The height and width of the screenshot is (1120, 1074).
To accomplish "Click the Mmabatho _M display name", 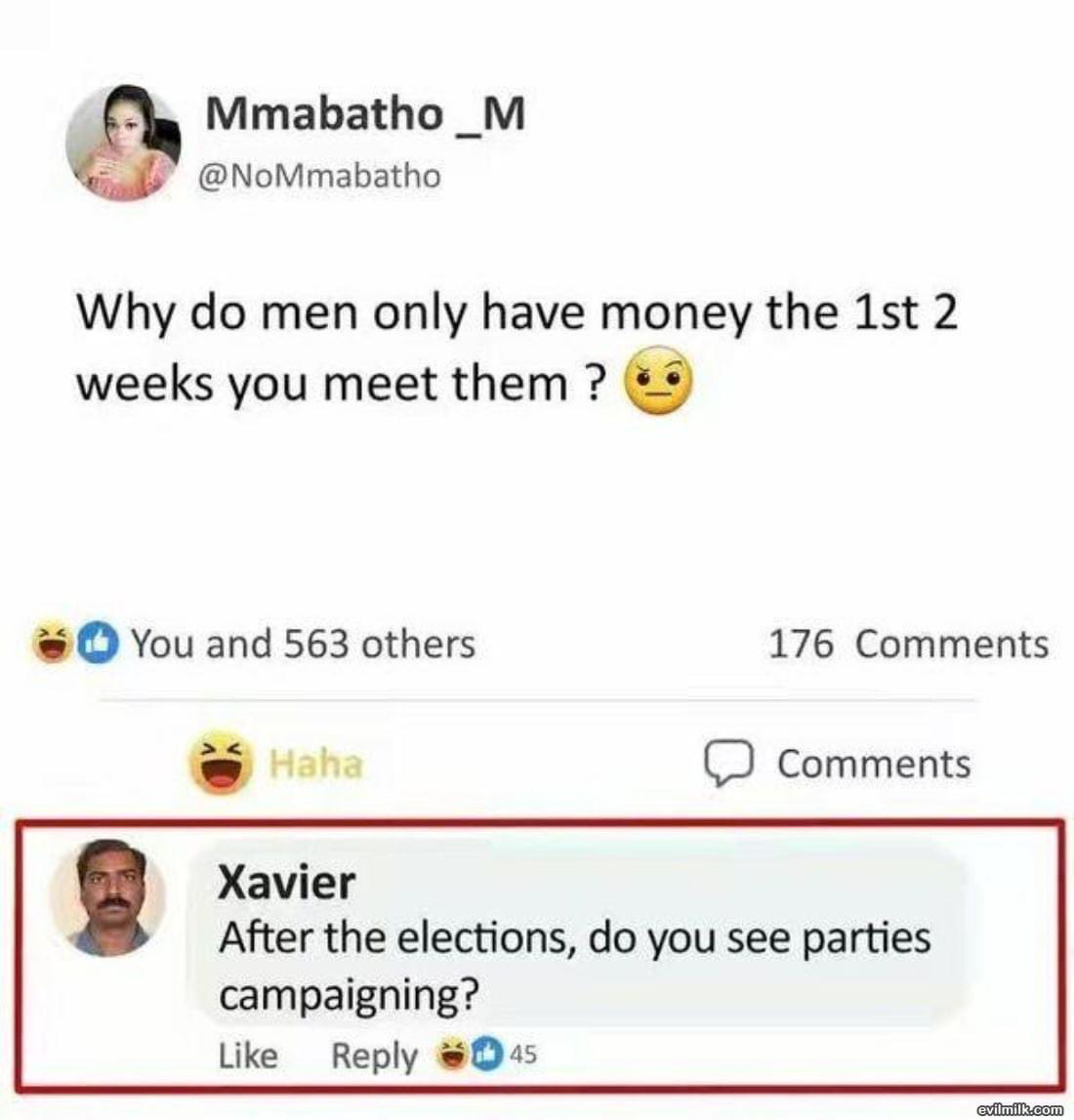I will coord(365,114).
